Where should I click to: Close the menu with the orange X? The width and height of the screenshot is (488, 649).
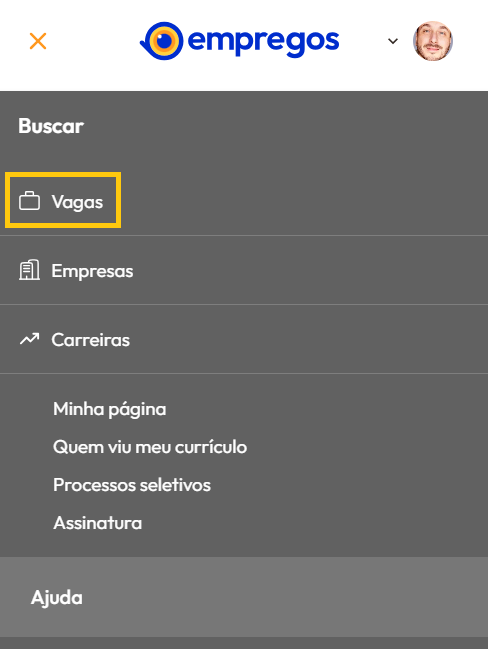[38, 41]
